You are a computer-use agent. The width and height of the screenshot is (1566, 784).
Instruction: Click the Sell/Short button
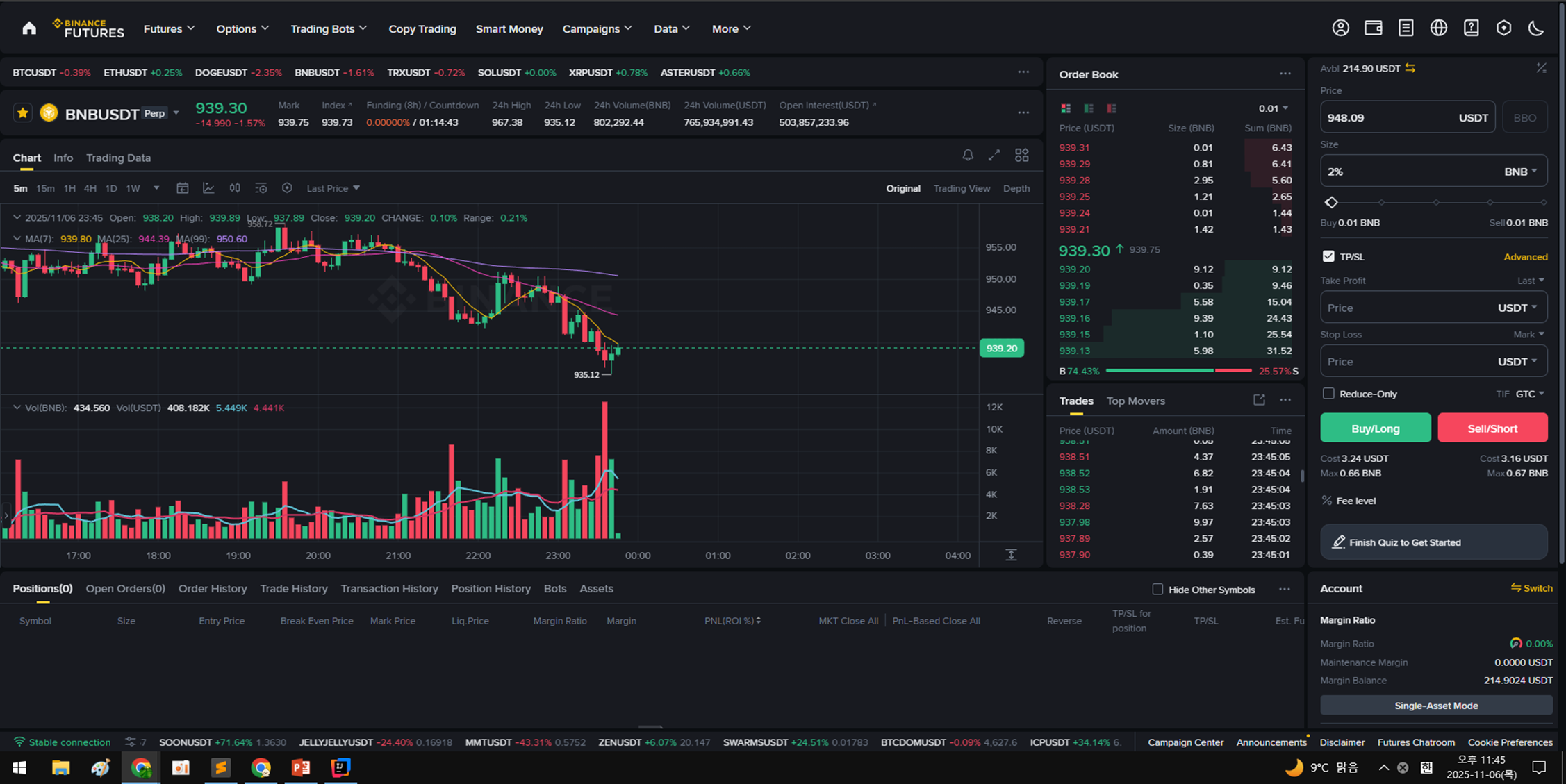point(1492,428)
